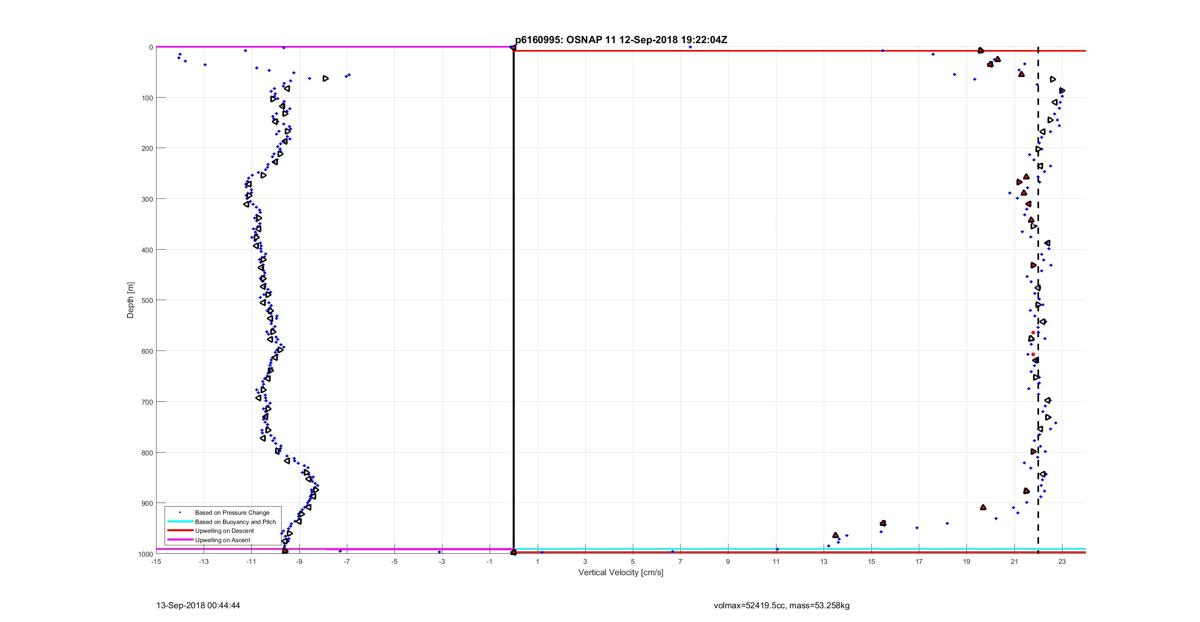The height and width of the screenshot is (622, 1200).
Task: Click velocity tick label '-7'
Action: click(x=346, y=562)
